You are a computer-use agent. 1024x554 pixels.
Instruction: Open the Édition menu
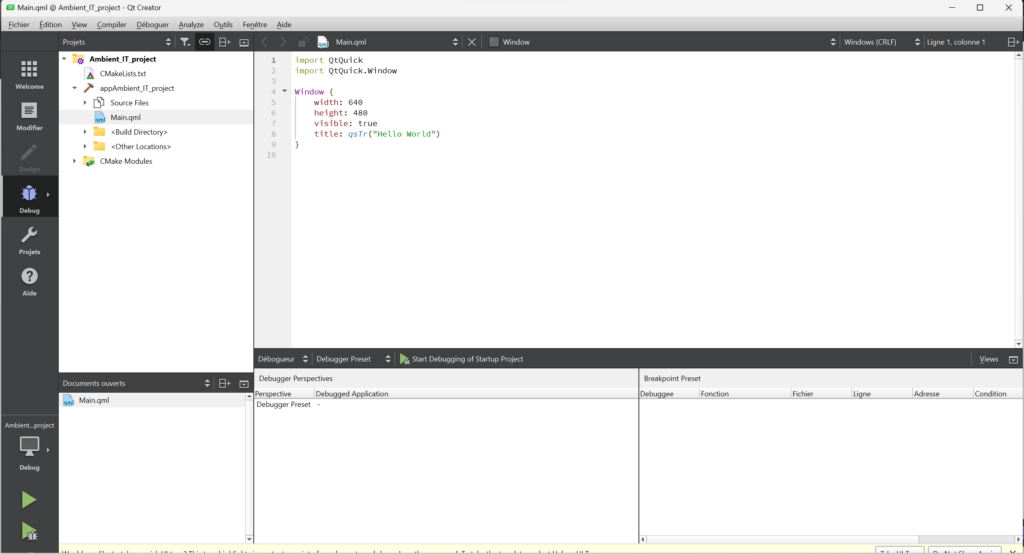pyautogui.click(x=50, y=24)
